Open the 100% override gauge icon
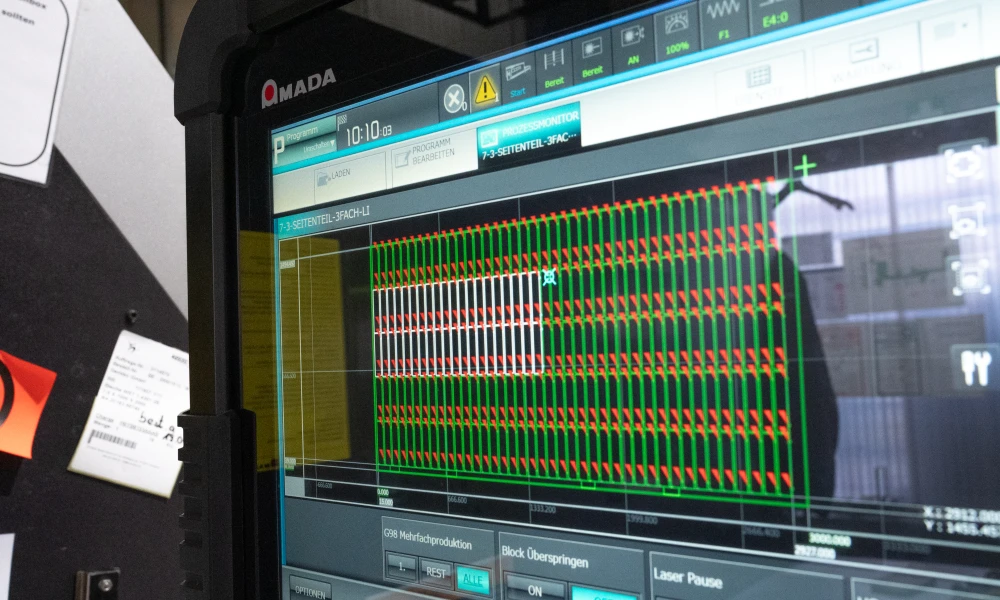This screenshot has height=600, width=1000. click(676, 33)
